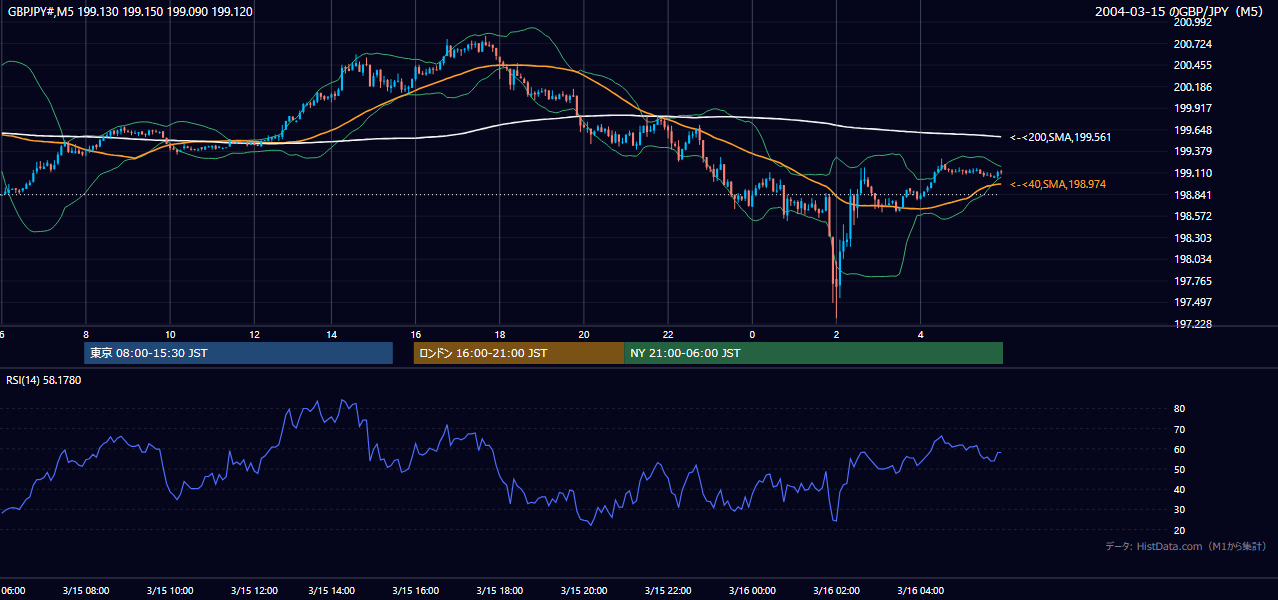Click the 3/15 14:00 time label
Screen dimensions: 1278x600
click(x=331, y=590)
